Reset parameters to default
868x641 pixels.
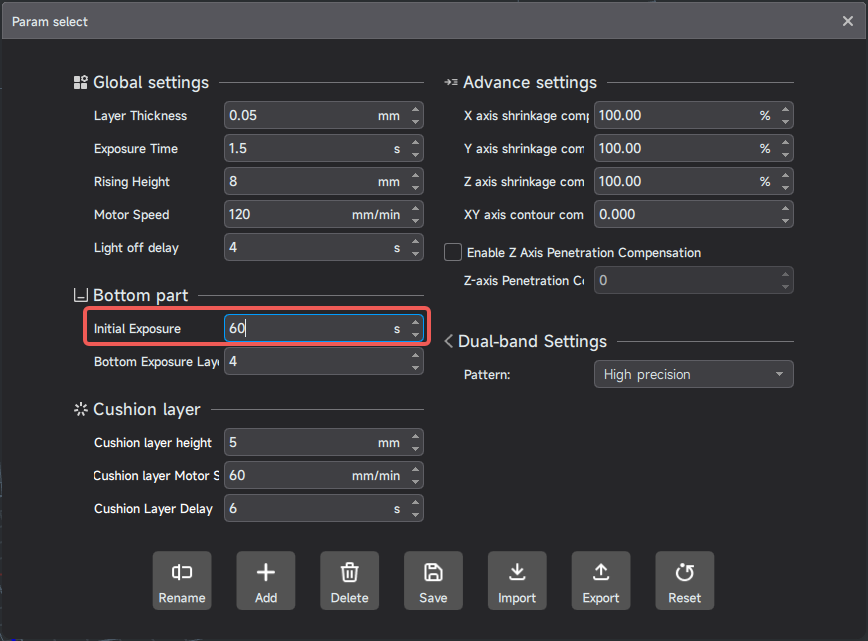coord(685,580)
